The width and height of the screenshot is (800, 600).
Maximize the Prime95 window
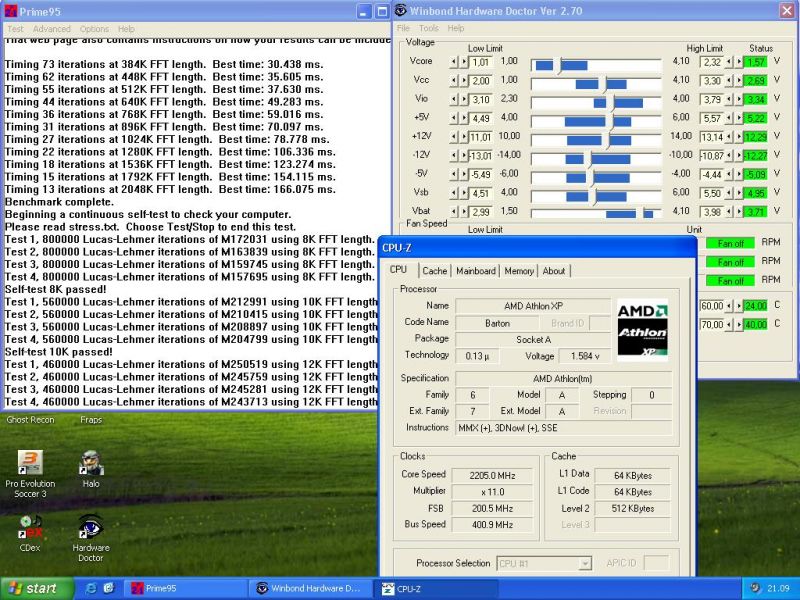tap(382, 12)
